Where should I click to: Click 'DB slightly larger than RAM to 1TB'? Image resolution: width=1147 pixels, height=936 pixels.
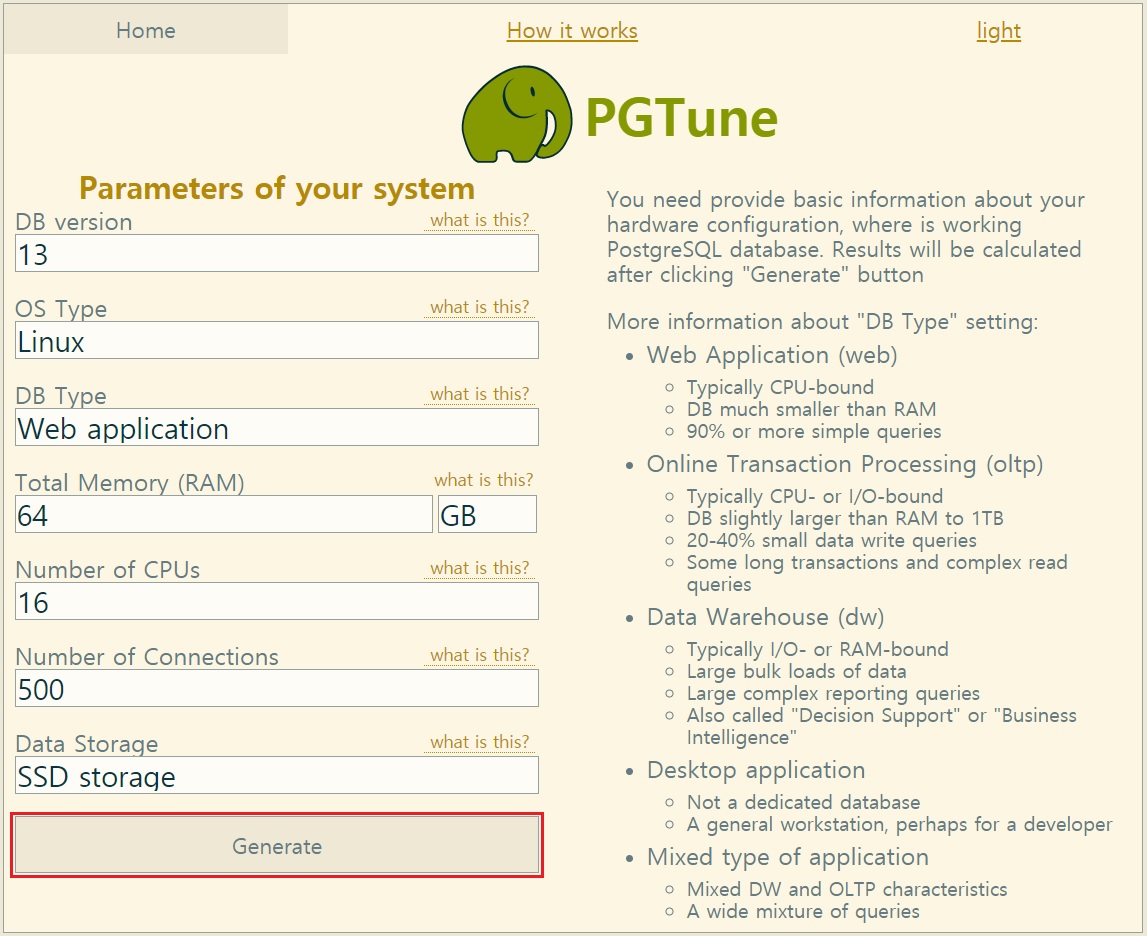coord(845,518)
